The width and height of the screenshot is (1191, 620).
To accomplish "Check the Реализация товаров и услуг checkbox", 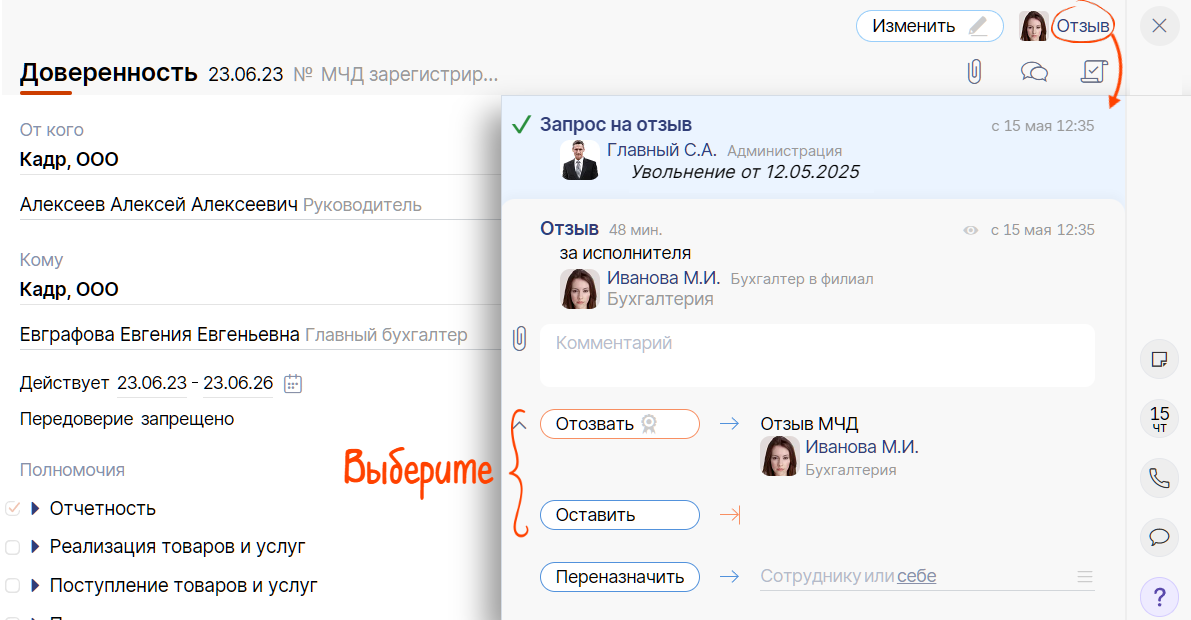I will [13, 547].
